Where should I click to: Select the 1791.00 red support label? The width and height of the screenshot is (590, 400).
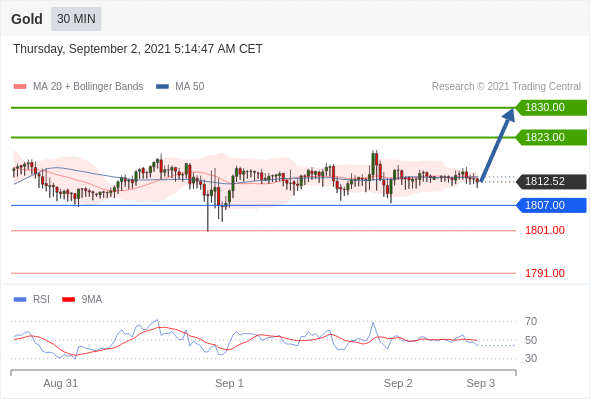(x=545, y=273)
